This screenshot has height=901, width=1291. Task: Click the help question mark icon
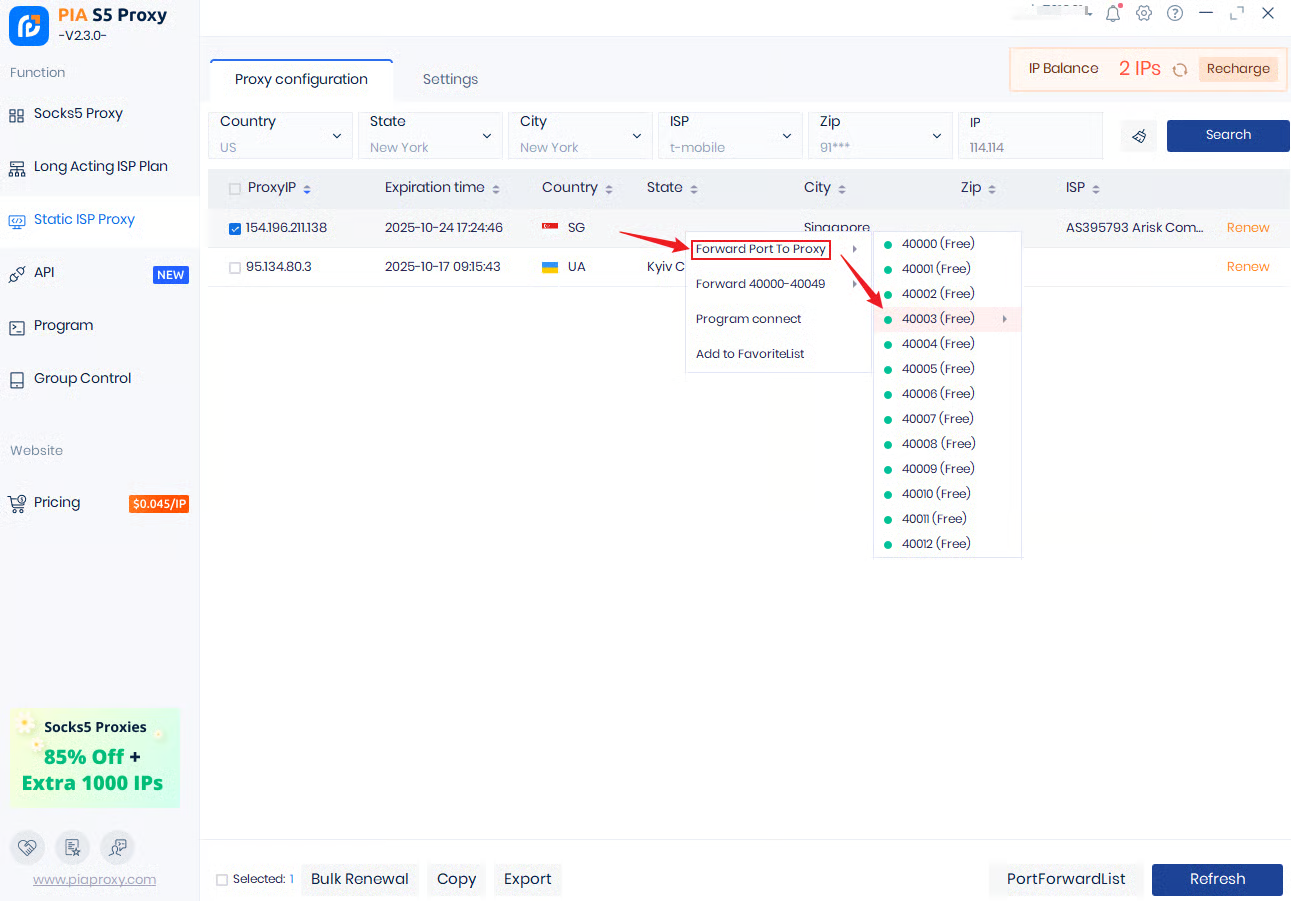tap(1175, 14)
